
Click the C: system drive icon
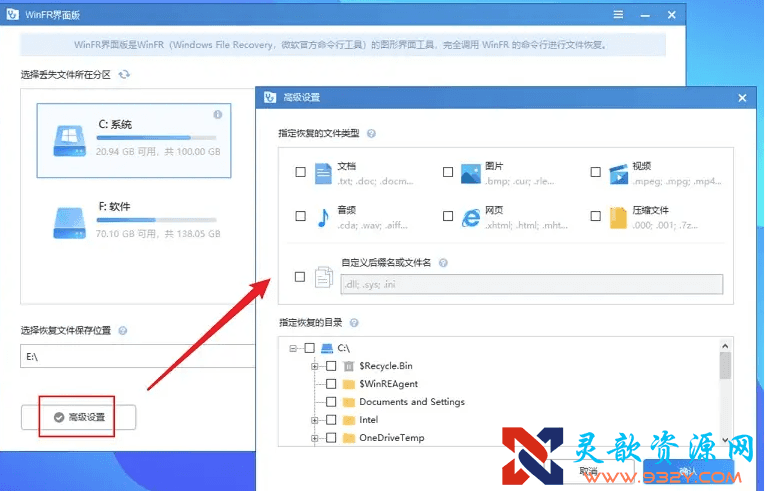(70, 142)
